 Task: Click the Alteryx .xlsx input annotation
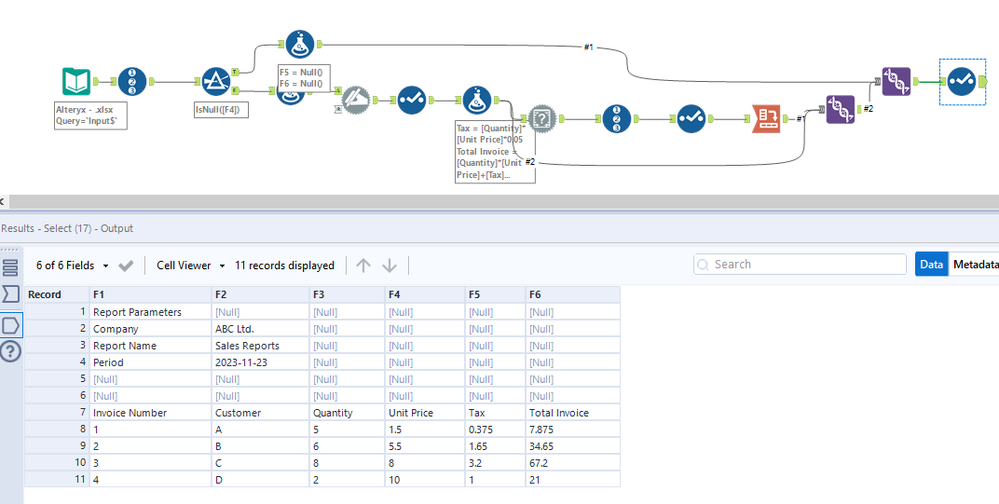[90, 116]
